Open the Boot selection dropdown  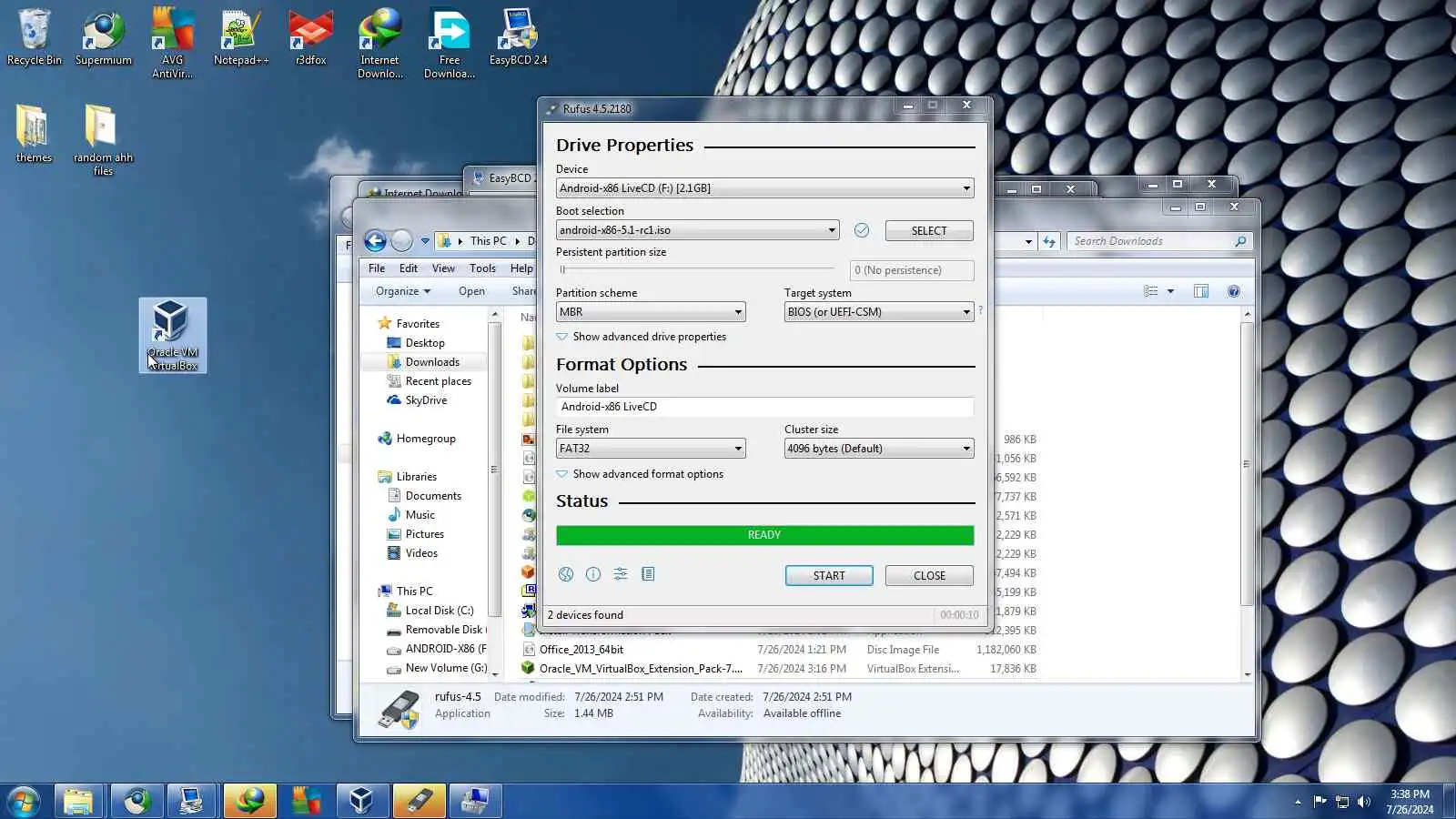pyautogui.click(x=697, y=230)
